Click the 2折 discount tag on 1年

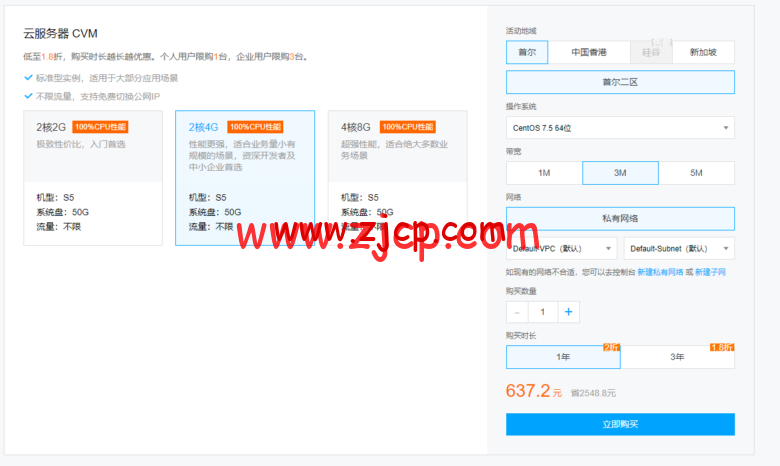click(x=611, y=347)
